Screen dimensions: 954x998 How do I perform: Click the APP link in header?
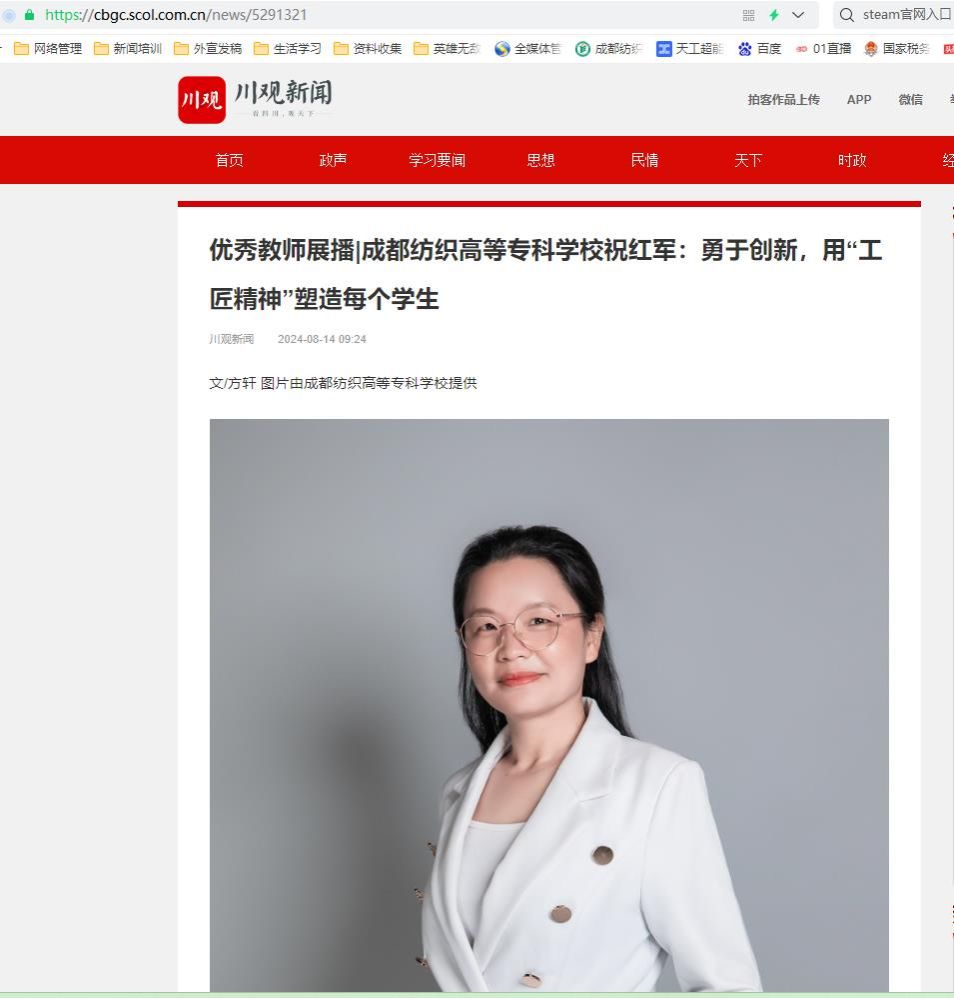(x=859, y=99)
